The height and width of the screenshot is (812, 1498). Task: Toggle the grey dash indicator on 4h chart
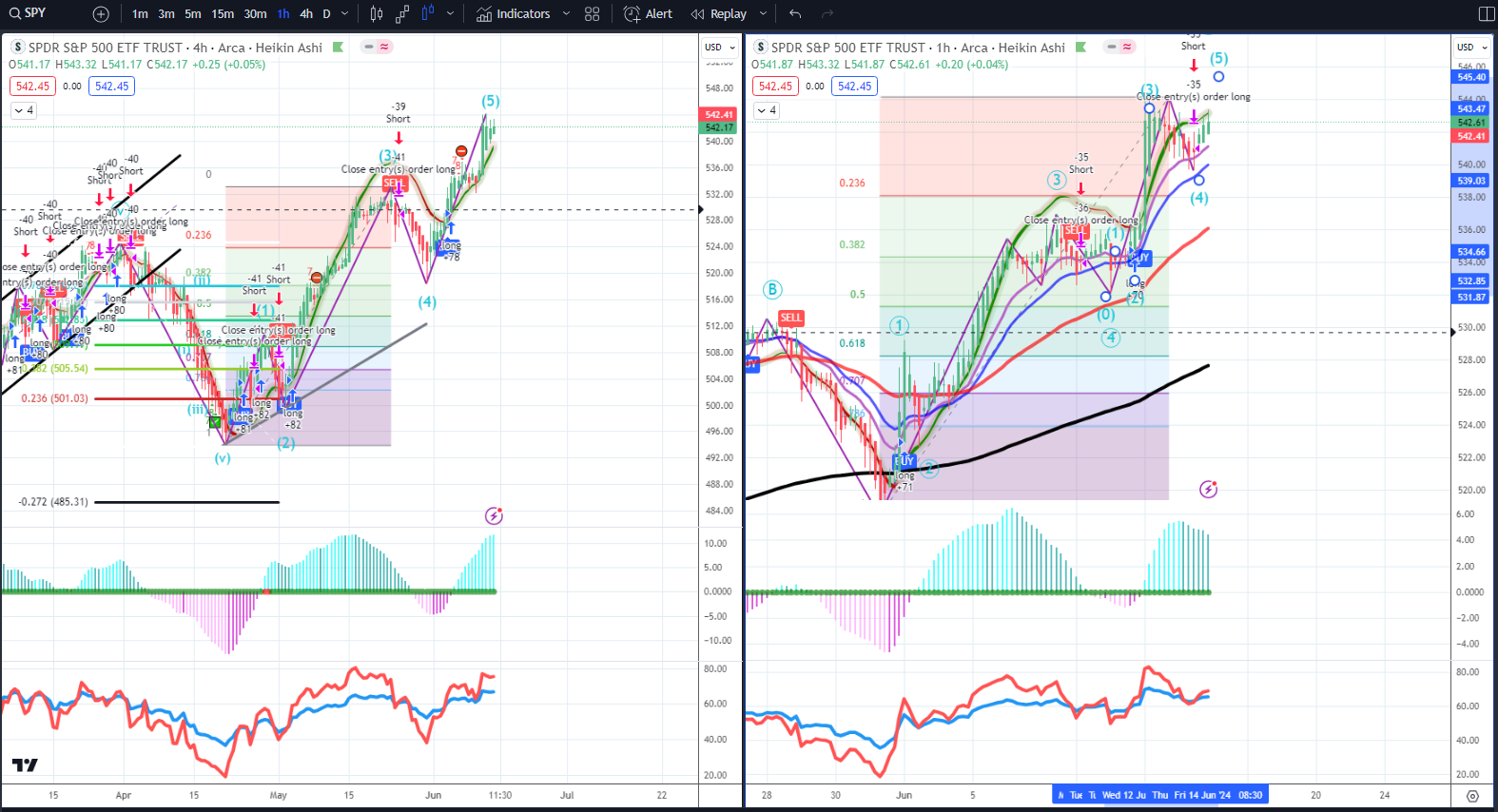pyautogui.click(x=369, y=47)
